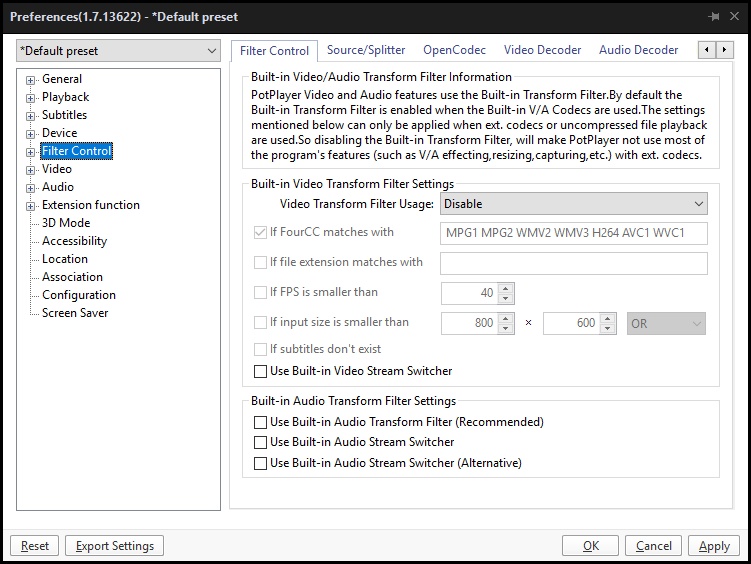Expand the General tree node
Screen dimensions: 751x564
30,80
